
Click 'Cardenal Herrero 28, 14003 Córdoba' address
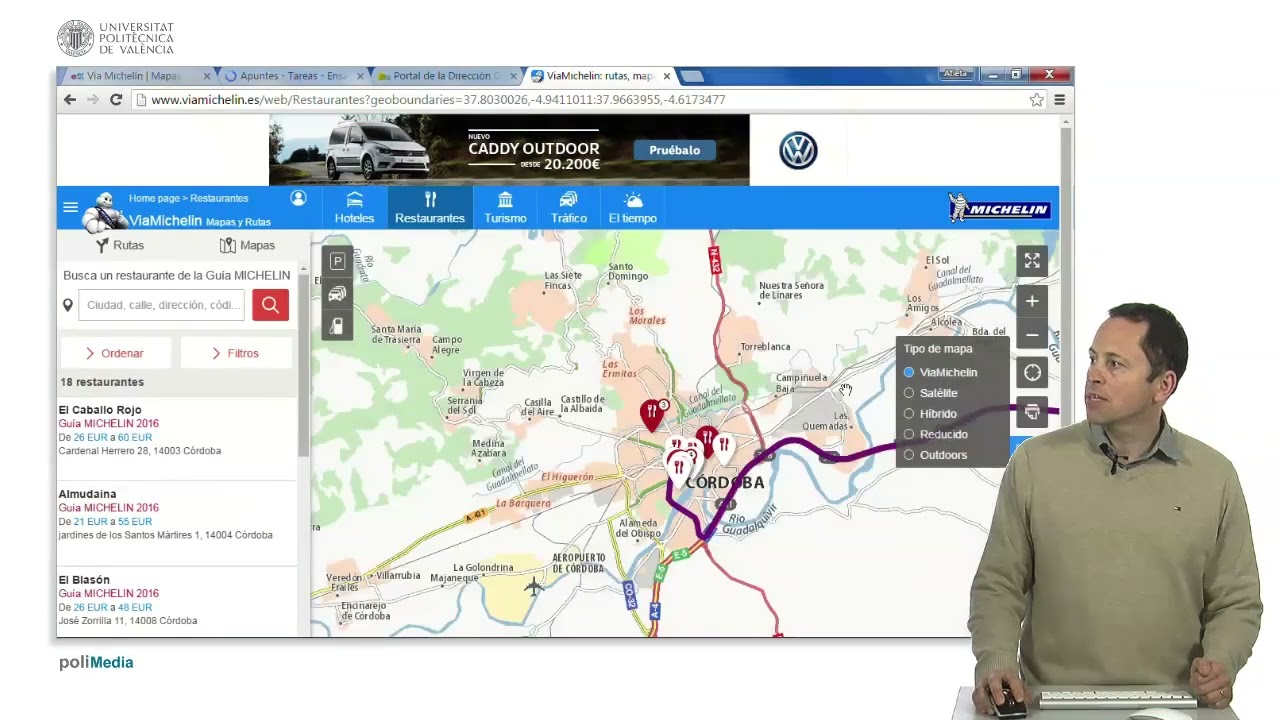pos(140,451)
